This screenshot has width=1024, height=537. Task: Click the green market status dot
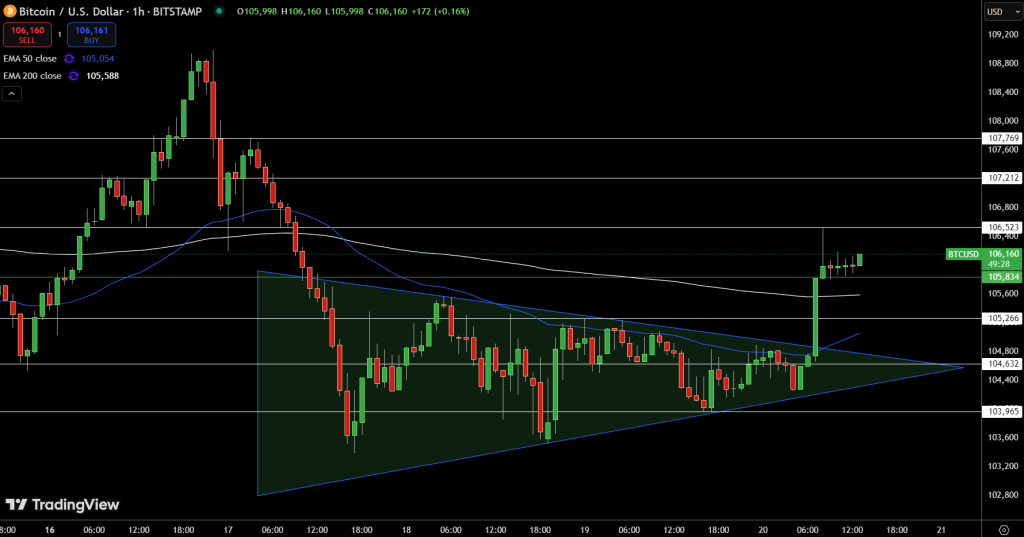coord(219,11)
